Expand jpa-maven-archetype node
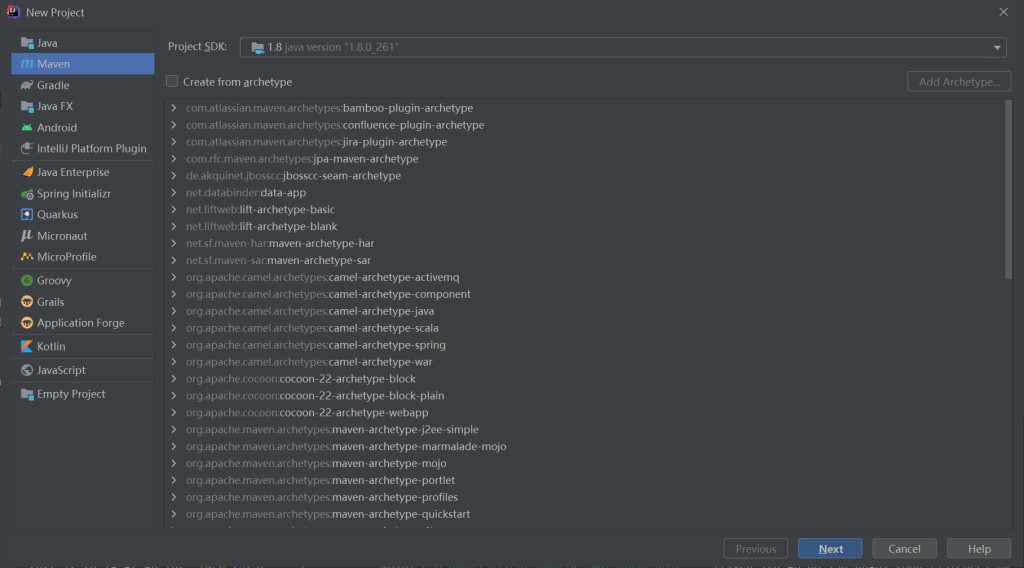The width and height of the screenshot is (1024, 568). coord(174,159)
